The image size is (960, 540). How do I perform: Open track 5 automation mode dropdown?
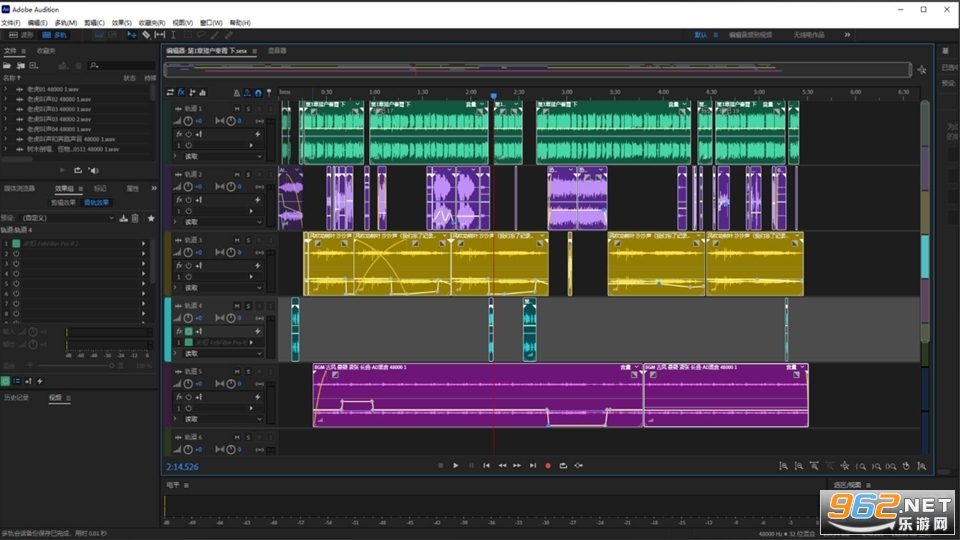pos(223,419)
